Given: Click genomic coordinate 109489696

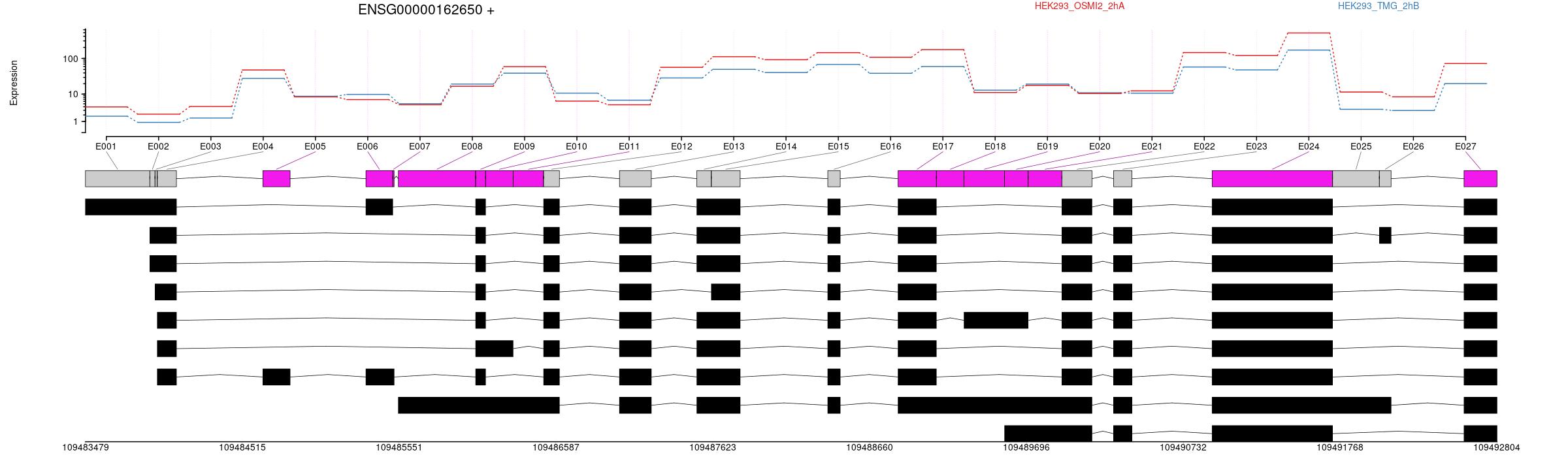Looking at the screenshot, I should [1026, 447].
